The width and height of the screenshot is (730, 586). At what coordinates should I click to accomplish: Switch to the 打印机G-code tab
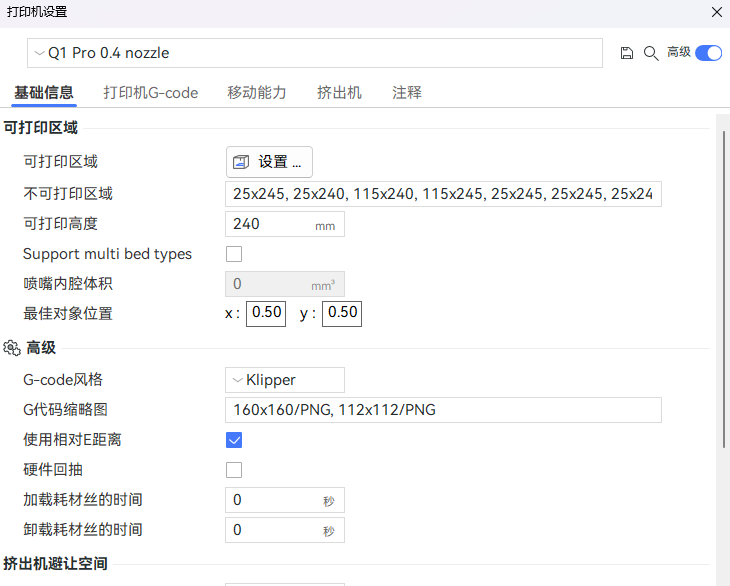[151, 93]
